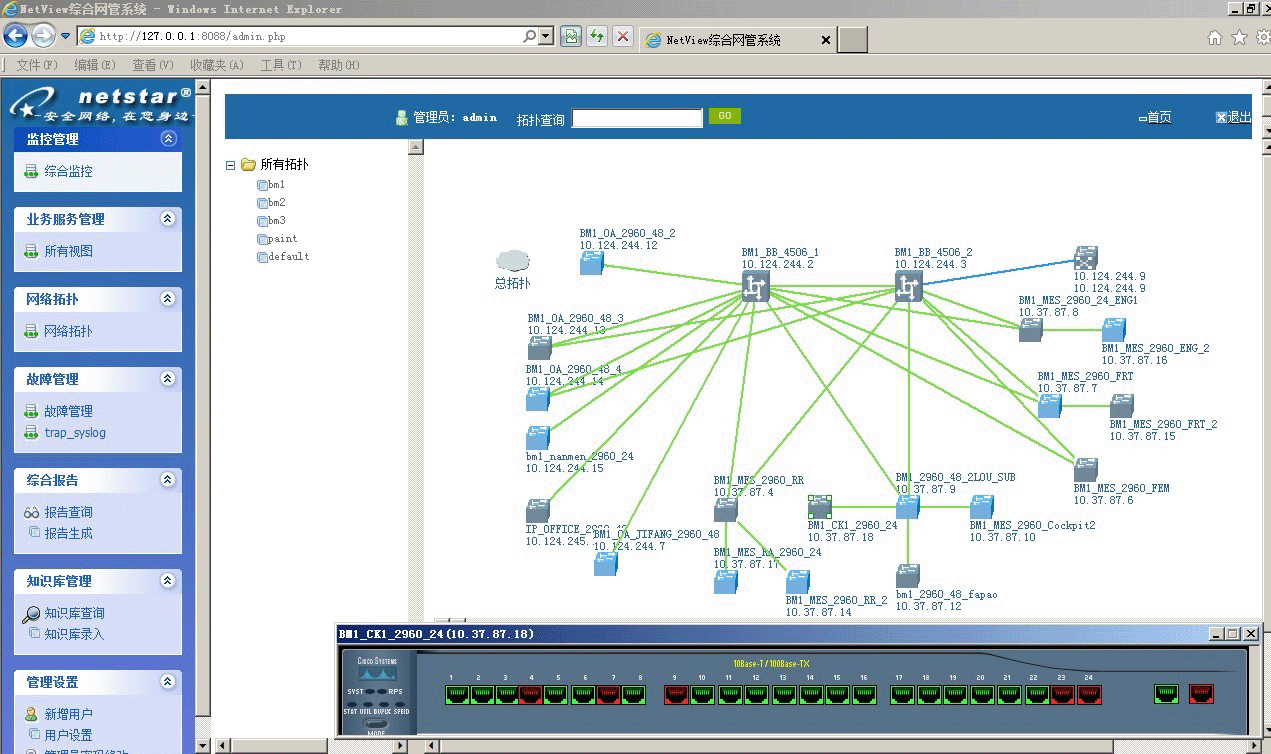Viewport: 1271px width, 754px height.
Task: Open the 编辑(E) menu
Action: (x=95, y=65)
